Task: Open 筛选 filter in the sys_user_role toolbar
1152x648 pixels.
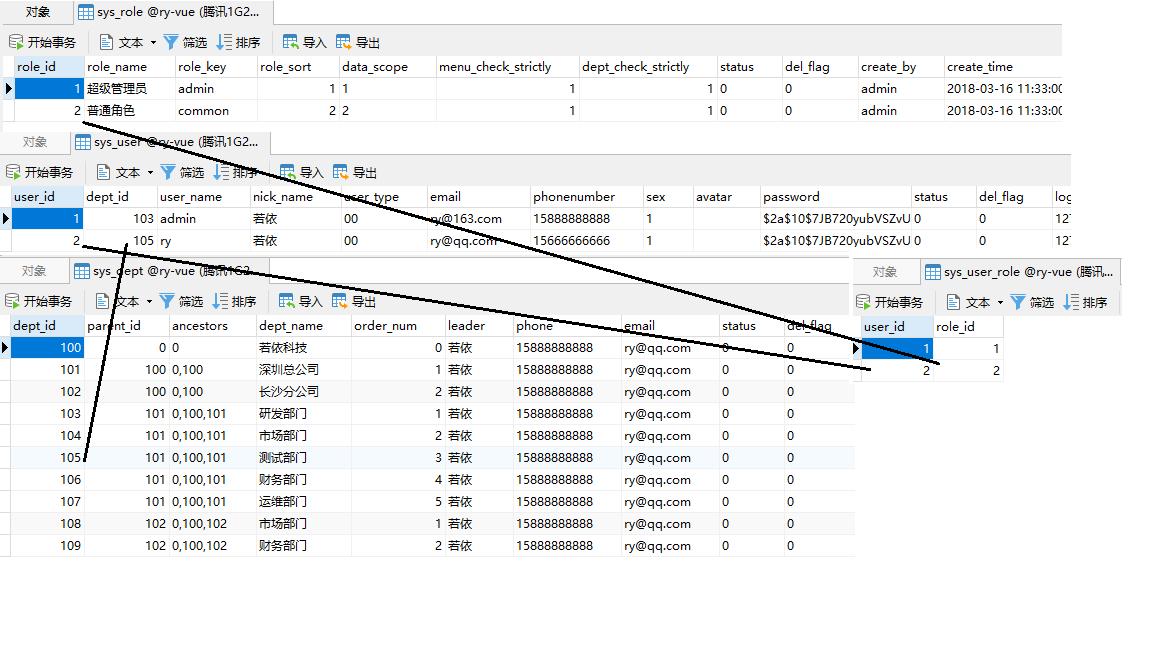Action: (x=1032, y=302)
